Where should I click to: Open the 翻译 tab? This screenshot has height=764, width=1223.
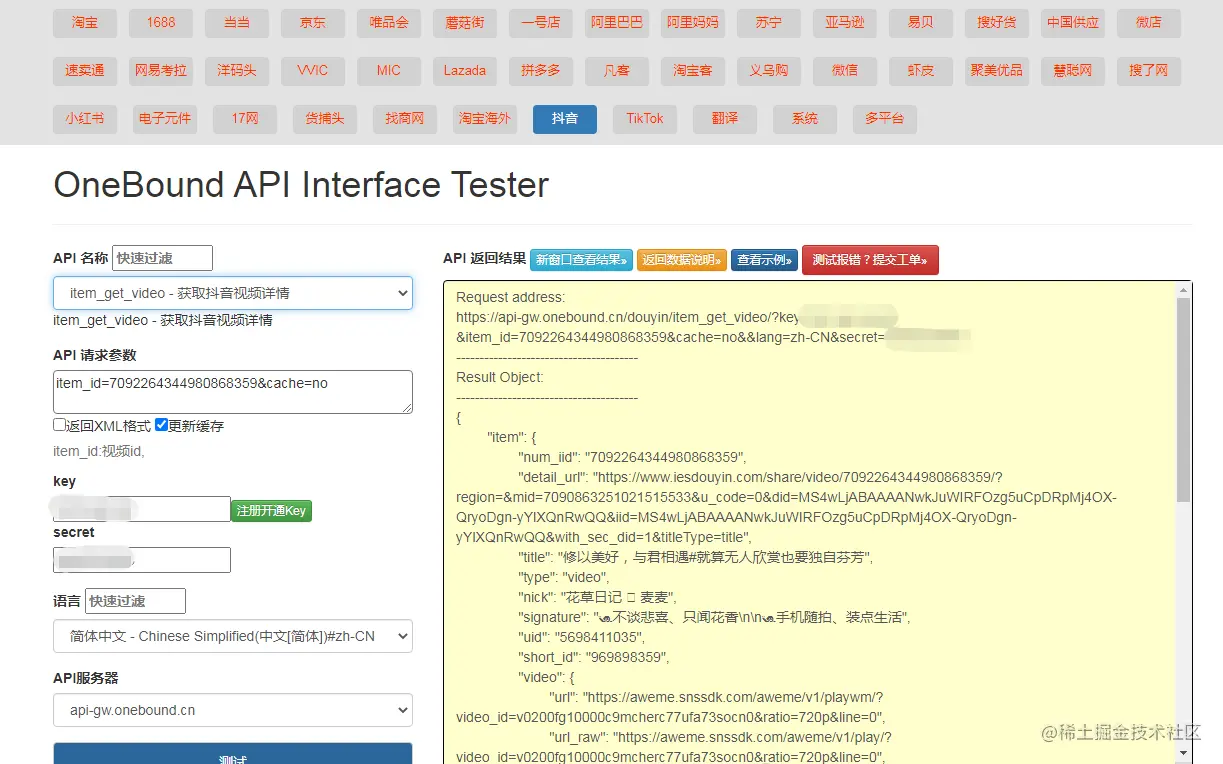point(725,119)
